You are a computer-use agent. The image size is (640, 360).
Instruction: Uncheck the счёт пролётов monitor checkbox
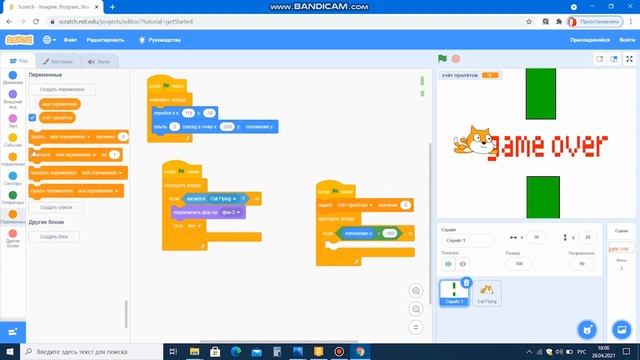(32, 118)
